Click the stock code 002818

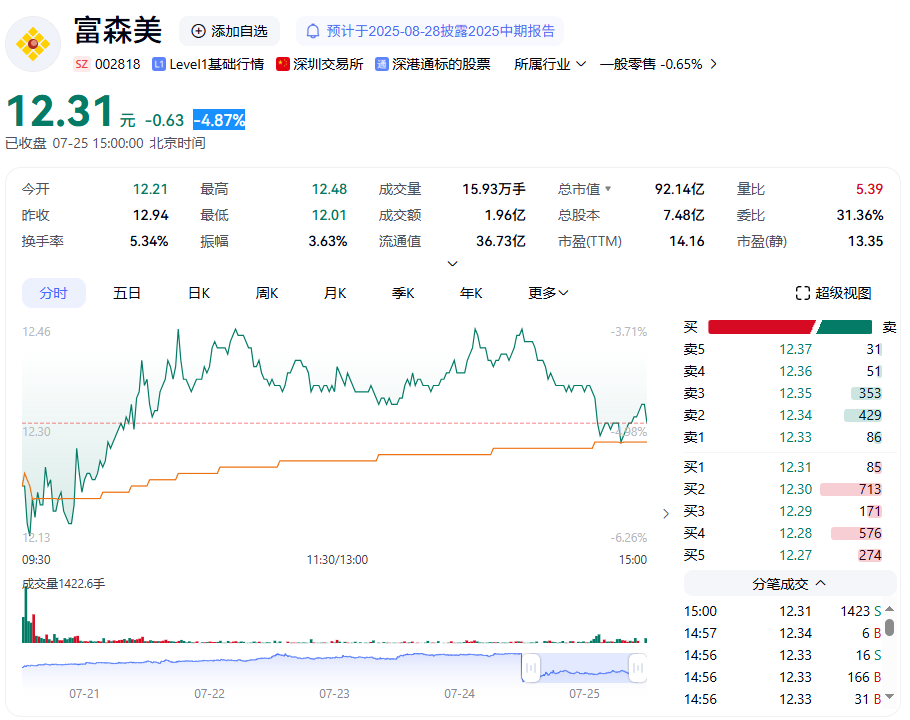click(118, 64)
